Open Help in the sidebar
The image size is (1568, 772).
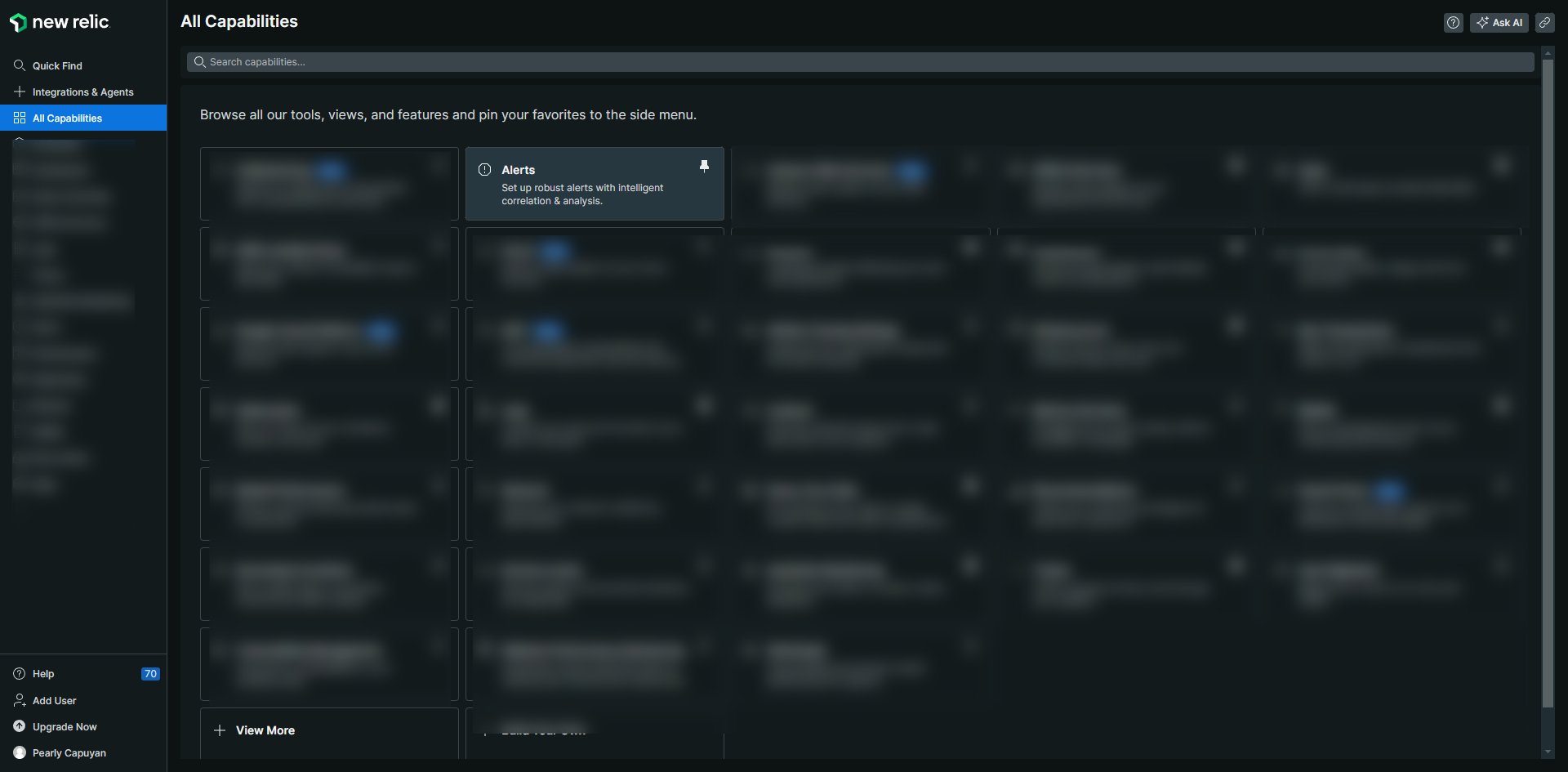coord(83,674)
